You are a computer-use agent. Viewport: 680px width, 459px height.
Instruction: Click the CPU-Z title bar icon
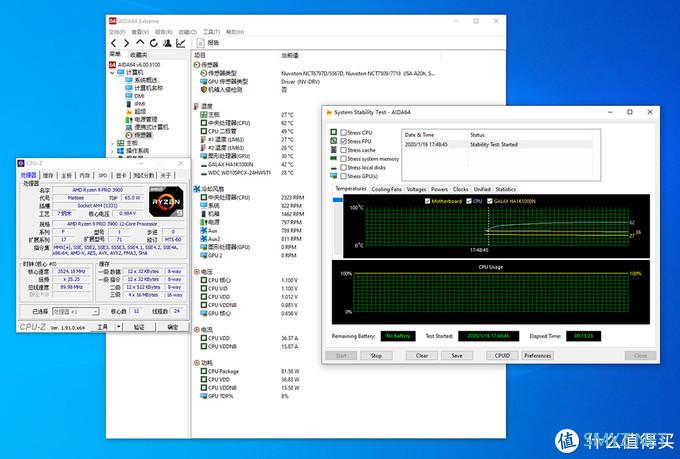coord(21,163)
